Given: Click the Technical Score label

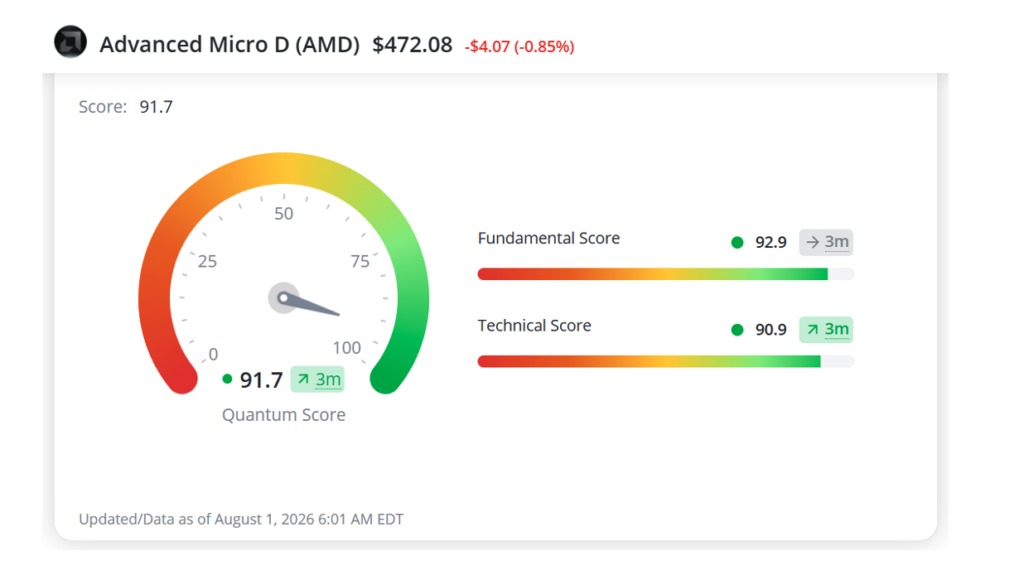Looking at the screenshot, I should [534, 326].
